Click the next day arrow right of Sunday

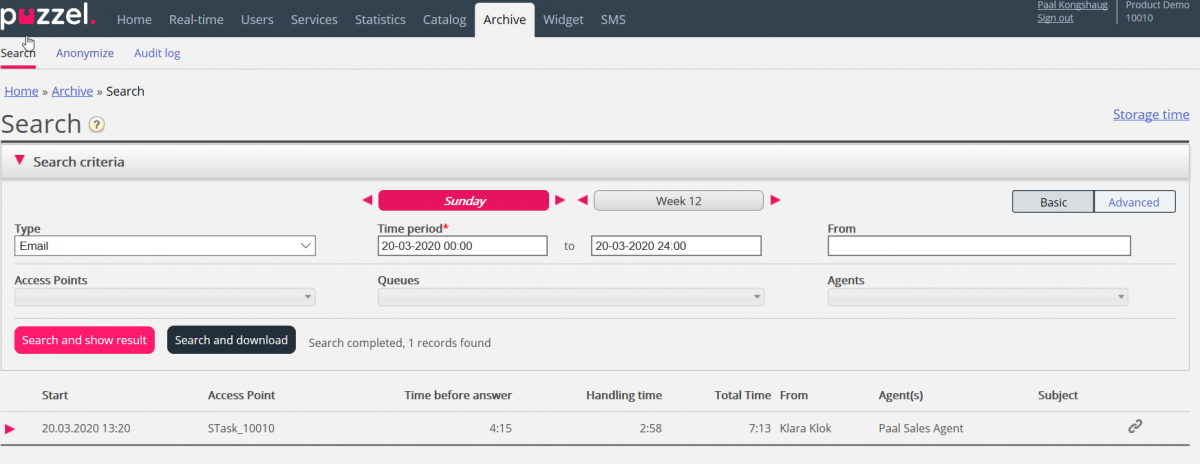tap(560, 201)
